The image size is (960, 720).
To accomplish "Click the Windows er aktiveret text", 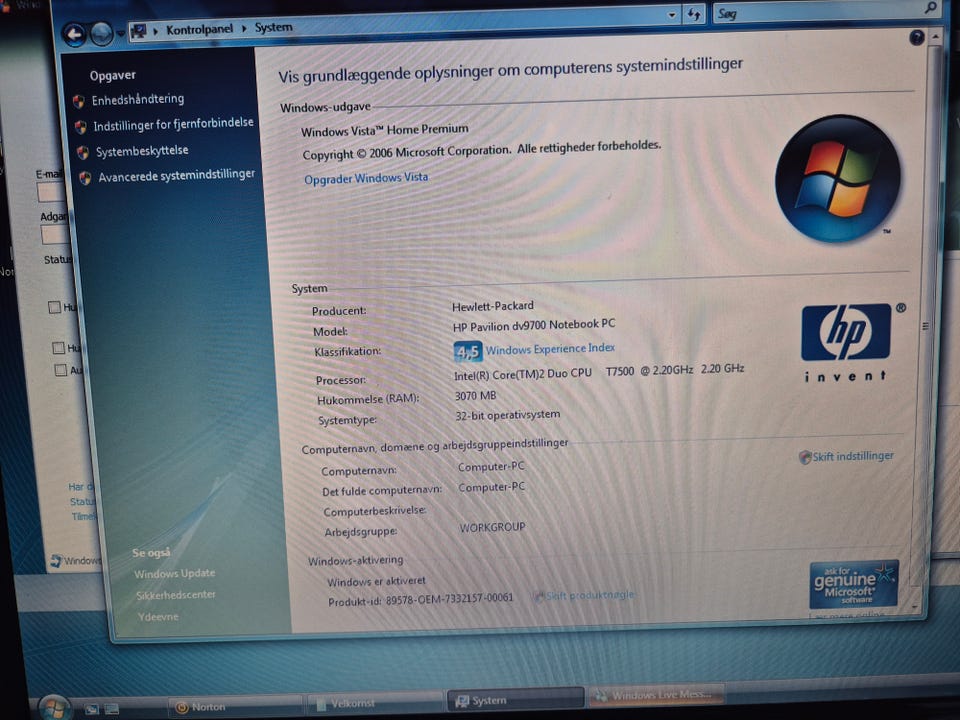I will [x=376, y=581].
